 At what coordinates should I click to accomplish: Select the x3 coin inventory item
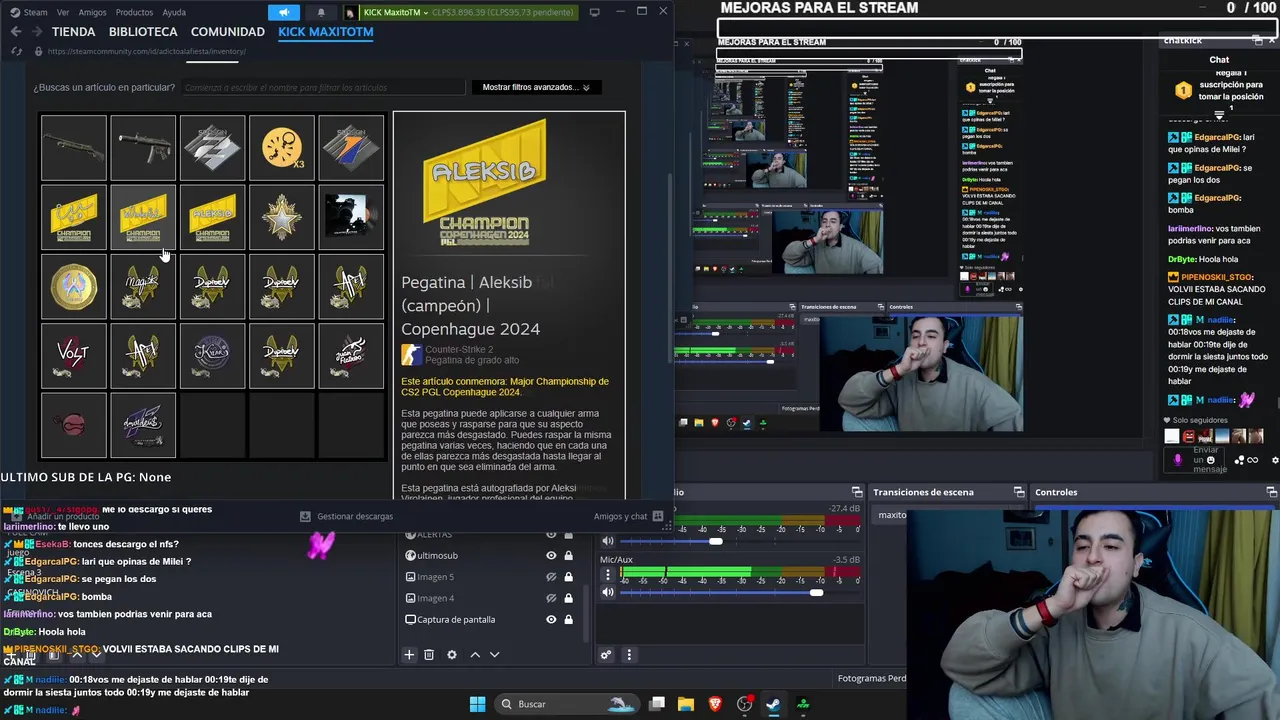coord(282,148)
